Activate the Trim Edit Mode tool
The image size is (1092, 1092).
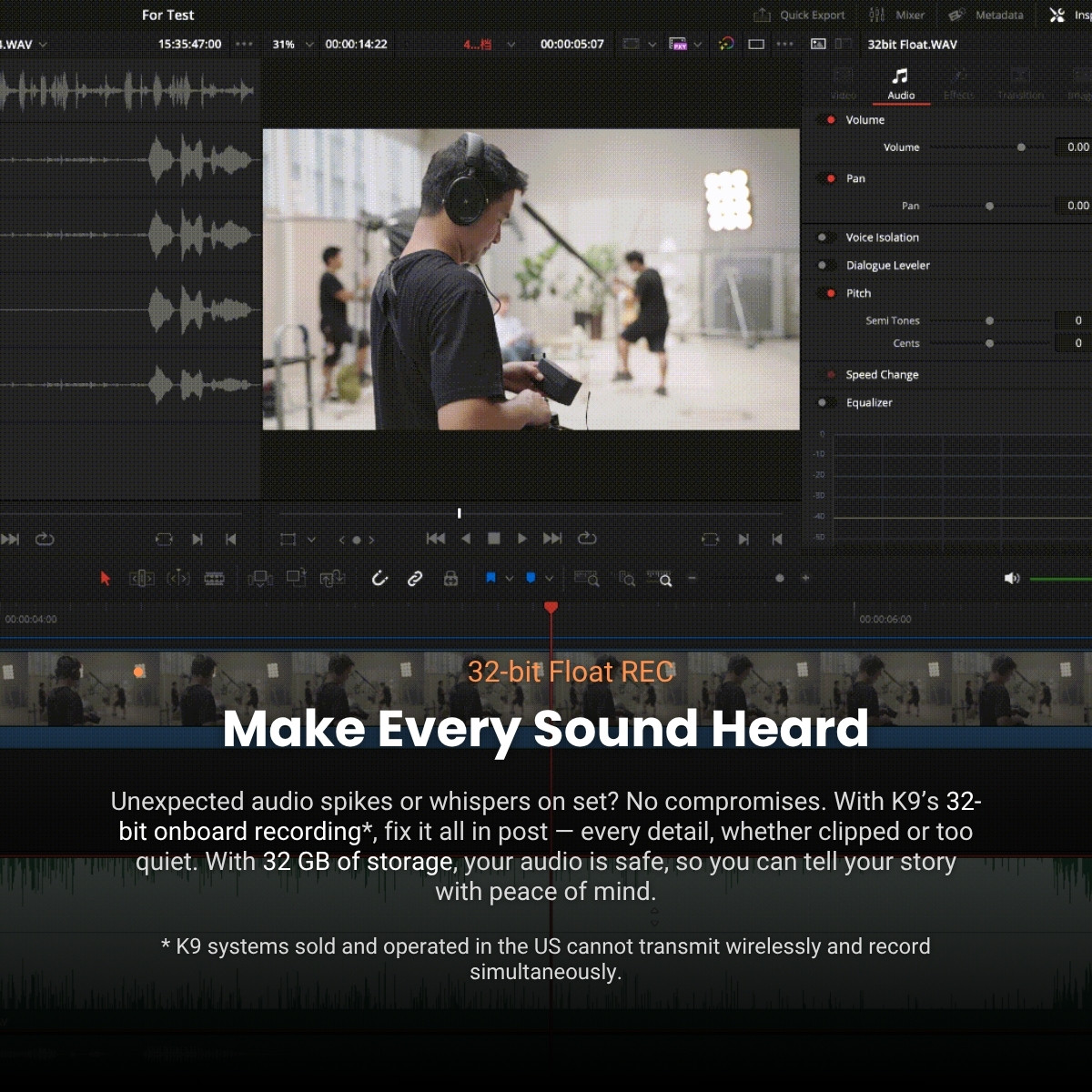(x=142, y=579)
